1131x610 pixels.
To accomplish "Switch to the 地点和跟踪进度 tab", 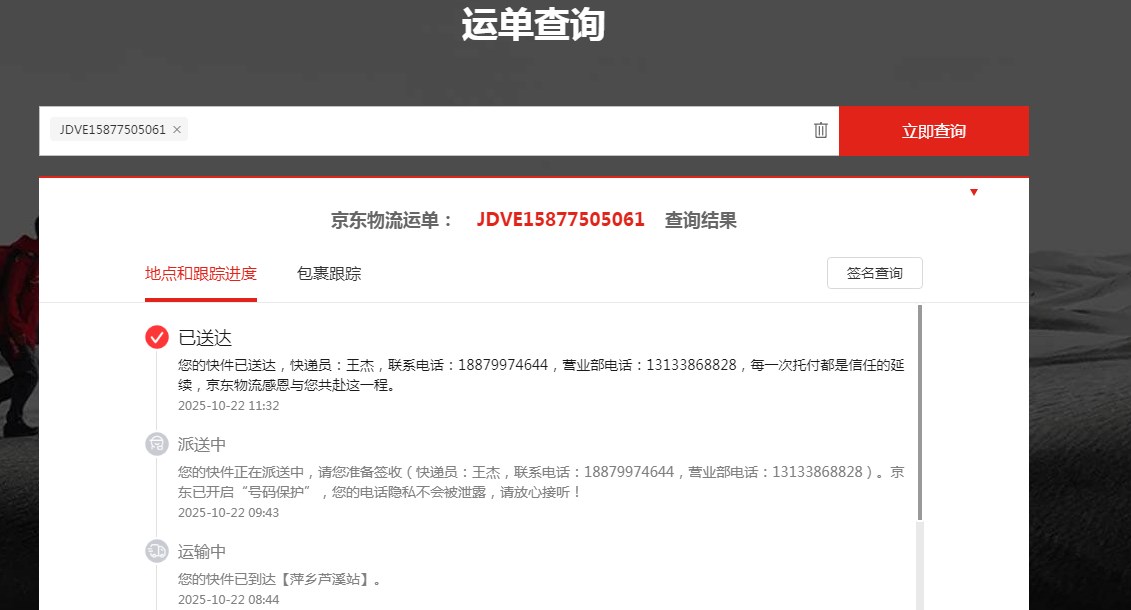I will (200, 274).
